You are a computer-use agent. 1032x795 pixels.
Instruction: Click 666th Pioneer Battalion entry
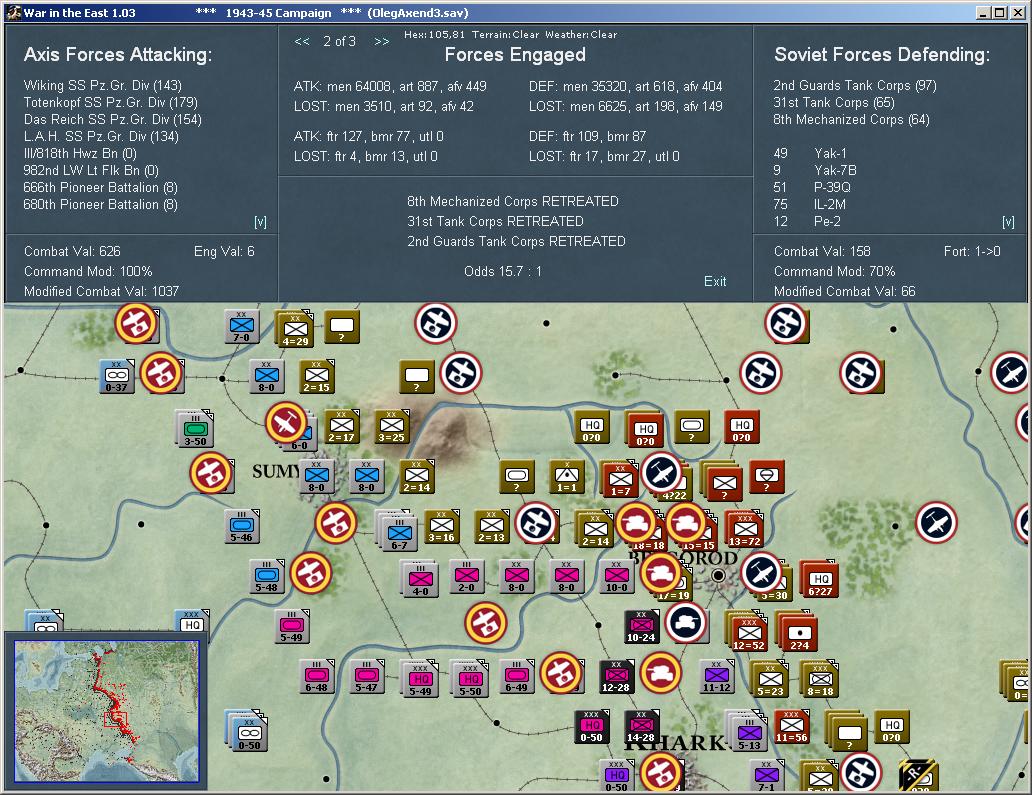(x=101, y=188)
